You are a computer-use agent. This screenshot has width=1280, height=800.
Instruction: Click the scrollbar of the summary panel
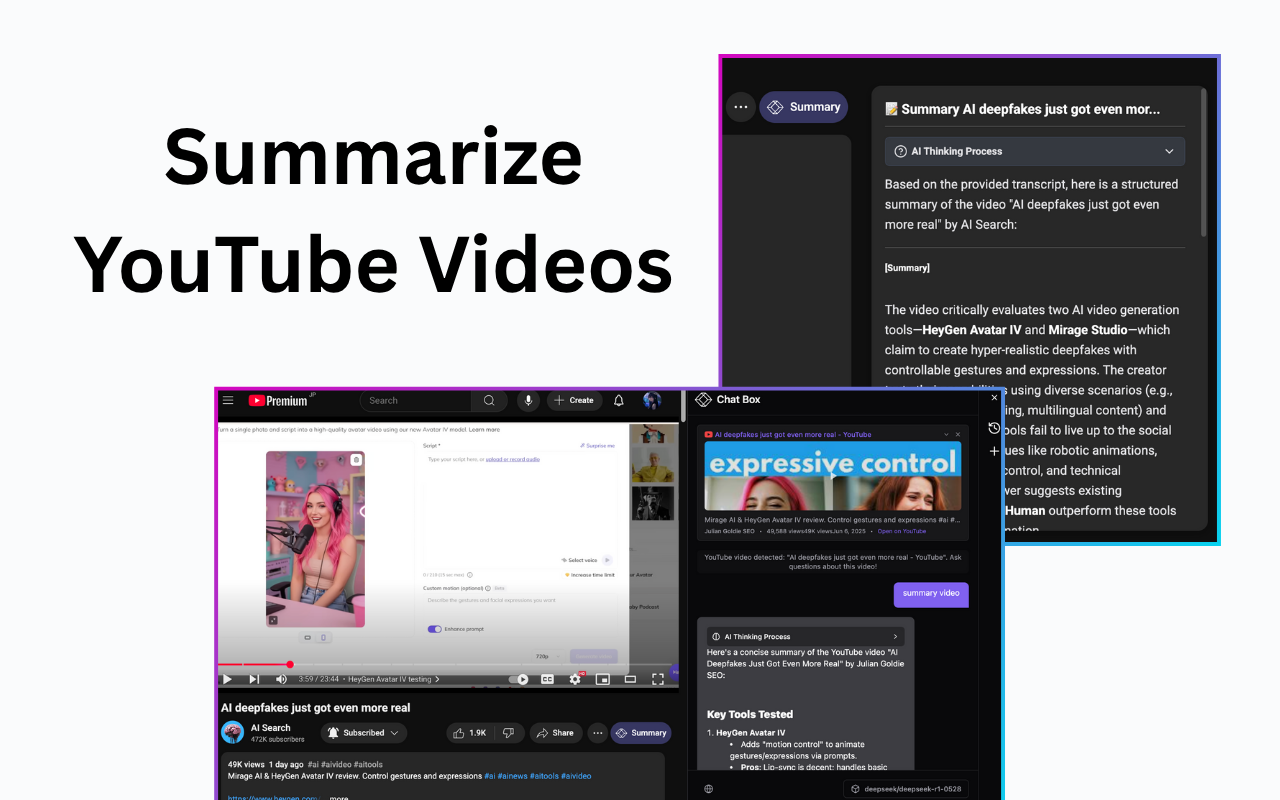pyautogui.click(x=1204, y=165)
